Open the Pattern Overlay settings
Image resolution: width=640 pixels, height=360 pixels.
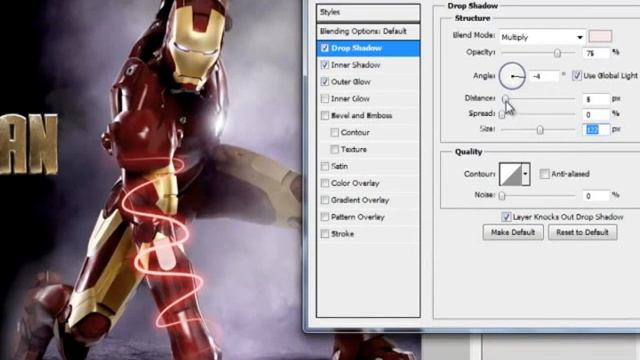point(358,217)
